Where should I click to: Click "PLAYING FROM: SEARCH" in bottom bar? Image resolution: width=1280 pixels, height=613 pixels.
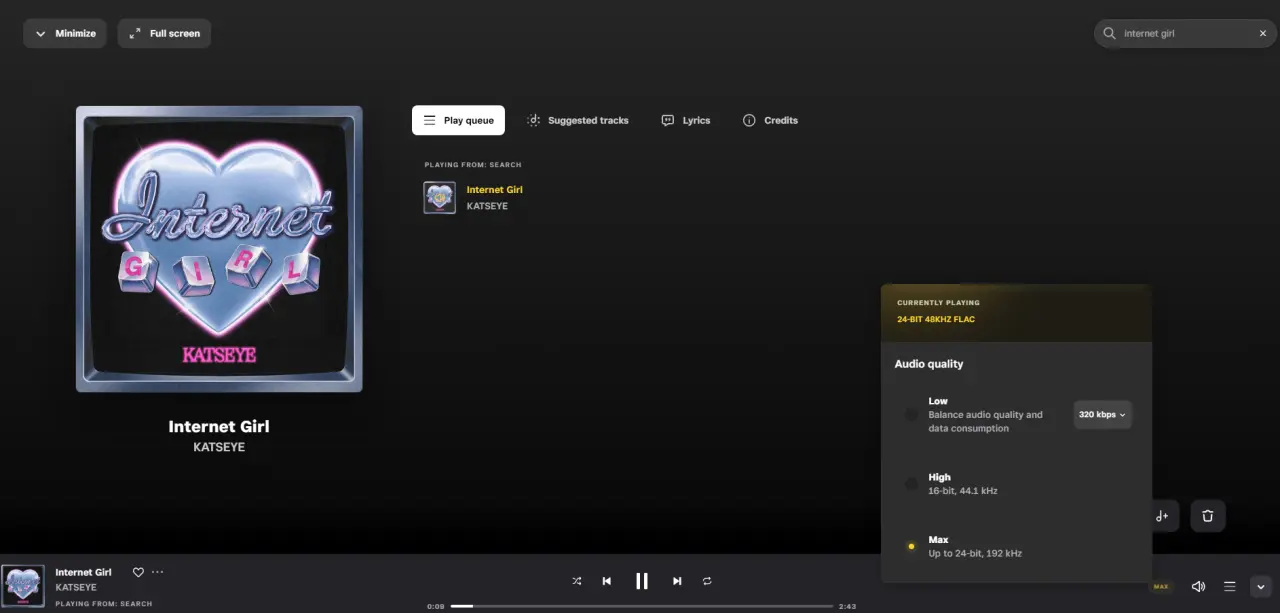[x=104, y=604]
